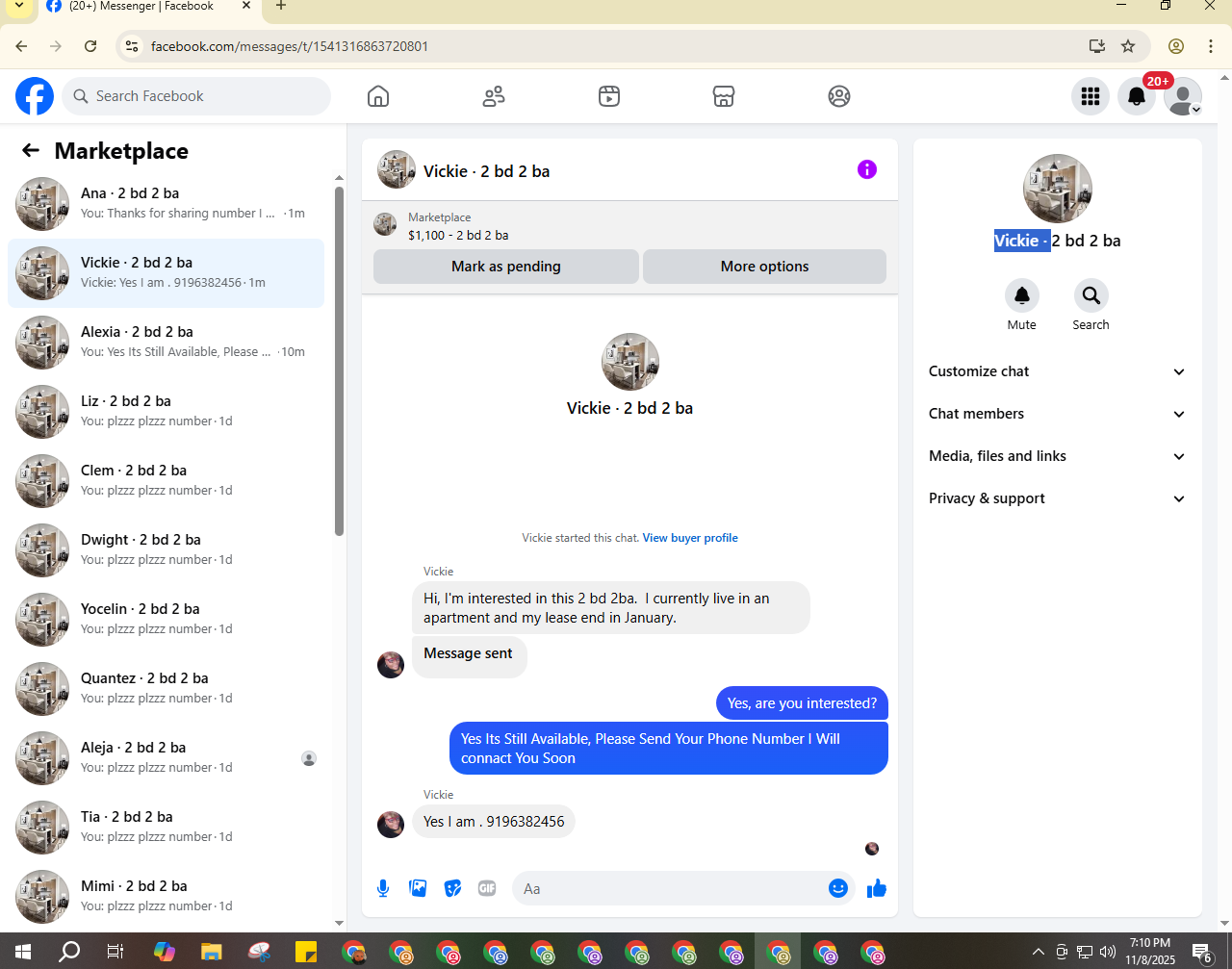Viewport: 1232px width, 969px height.
Task: Open Alexia conversation in list
Action: (166, 343)
